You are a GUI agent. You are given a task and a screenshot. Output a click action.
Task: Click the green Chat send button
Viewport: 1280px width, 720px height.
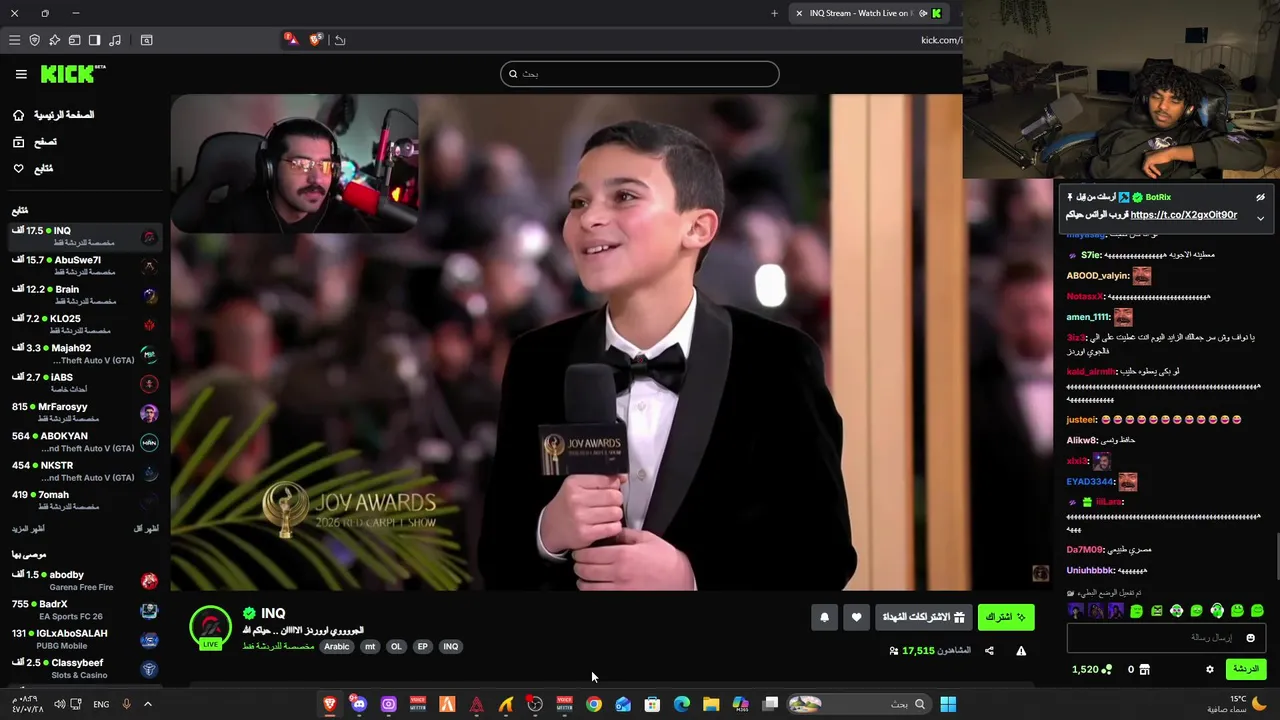1246,669
